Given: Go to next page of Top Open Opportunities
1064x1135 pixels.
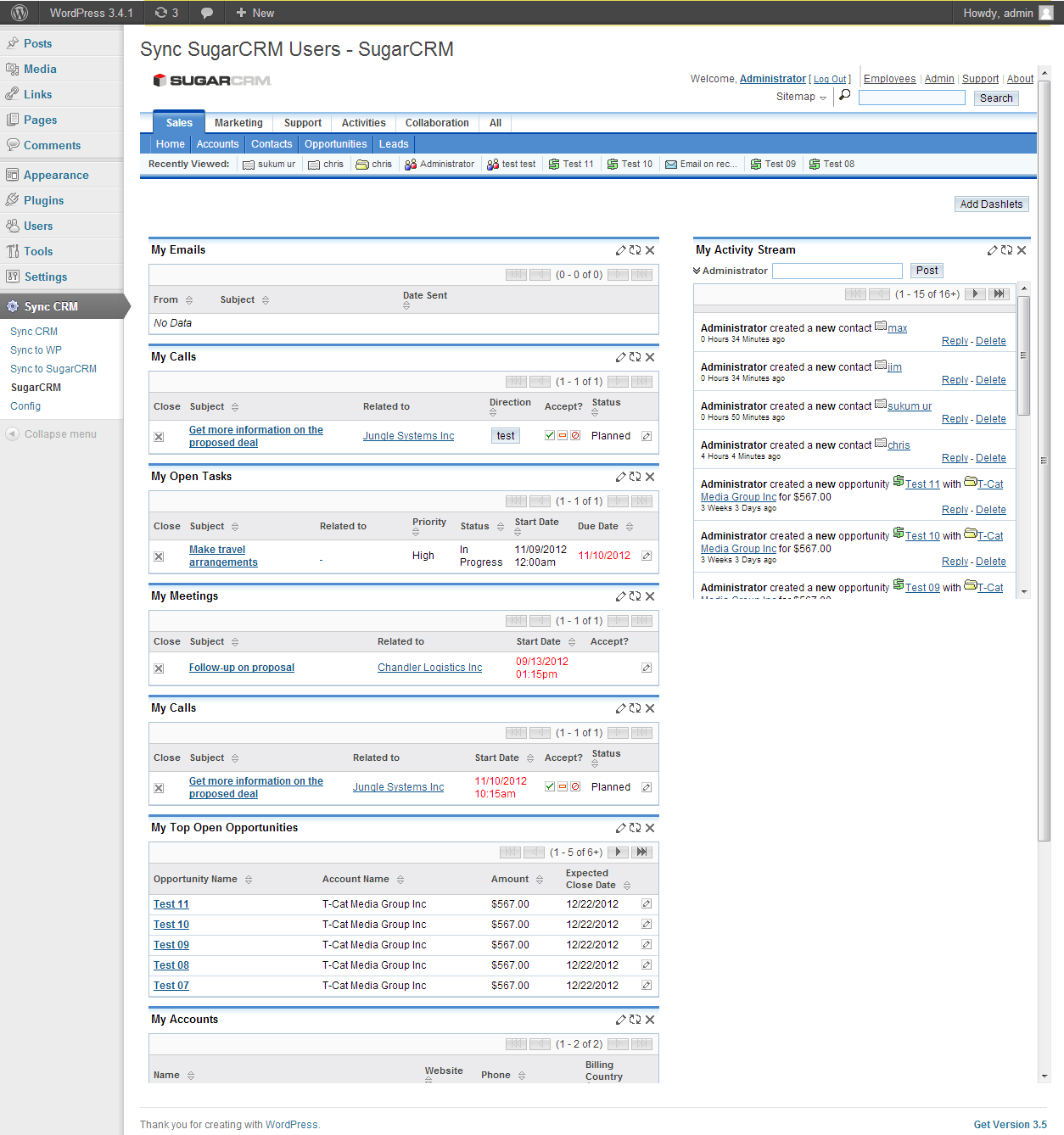Looking at the screenshot, I should 619,852.
